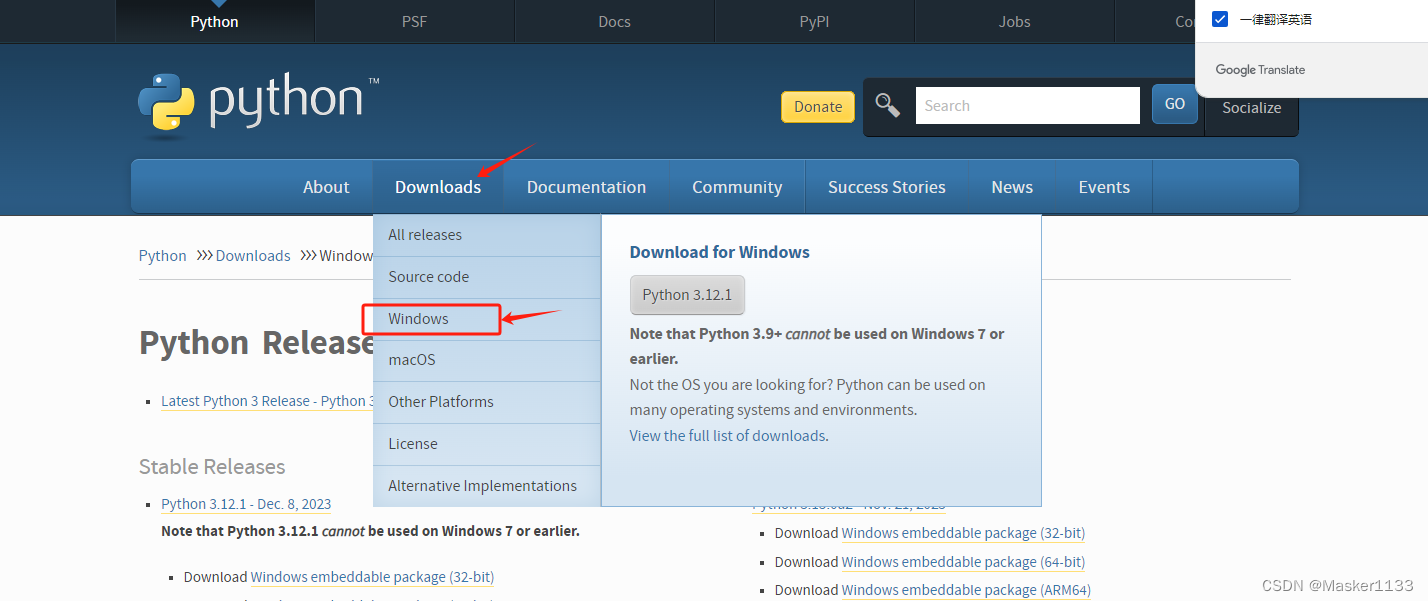Open the Docs tab
Screen dimensions: 1428x601
615,21
